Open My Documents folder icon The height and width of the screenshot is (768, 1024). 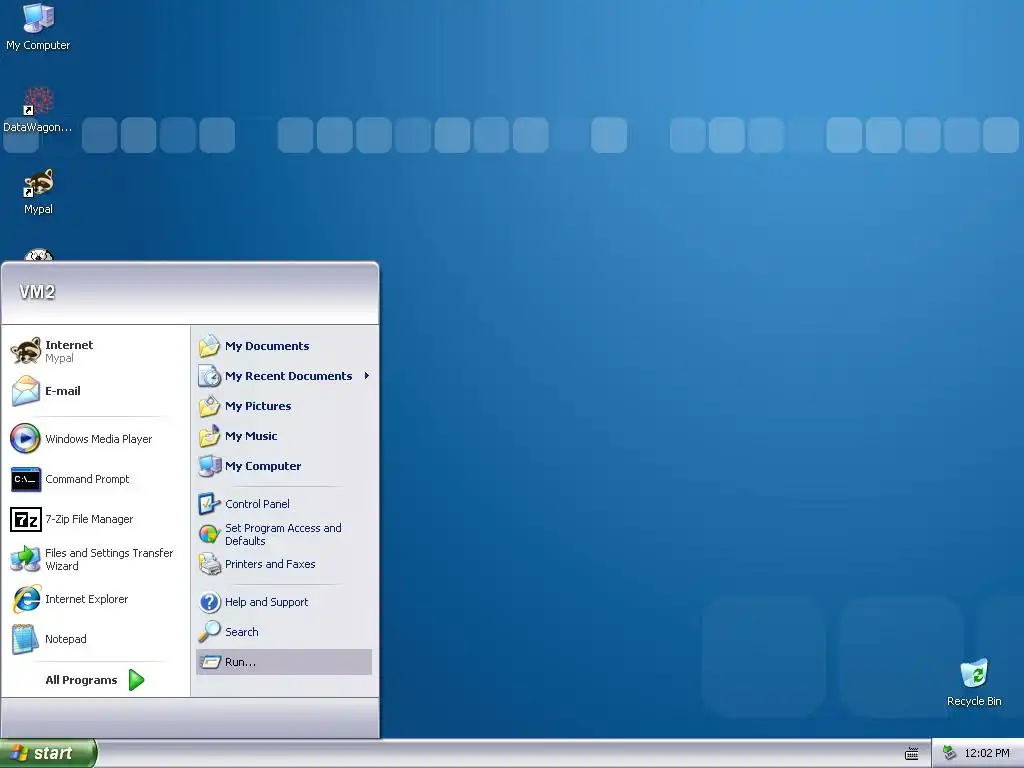click(x=210, y=346)
